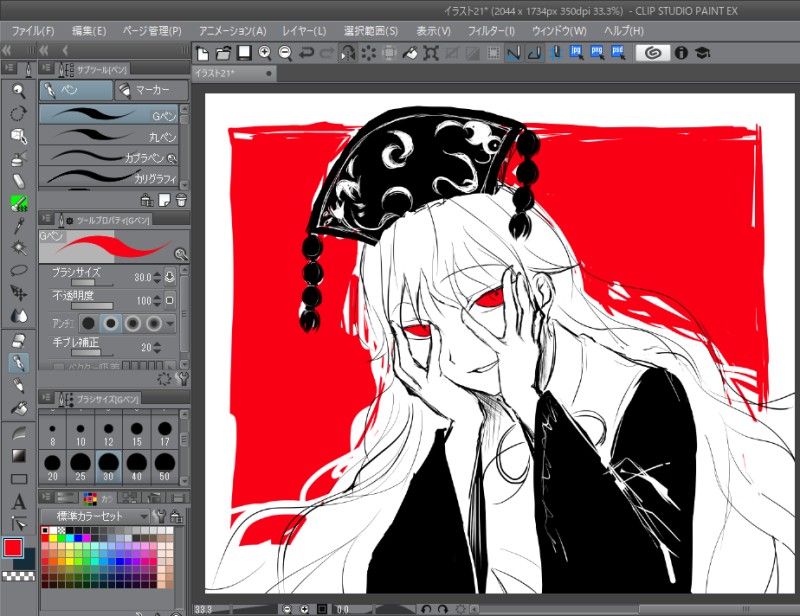Select anti-aliasing medium option

[x=133, y=323]
